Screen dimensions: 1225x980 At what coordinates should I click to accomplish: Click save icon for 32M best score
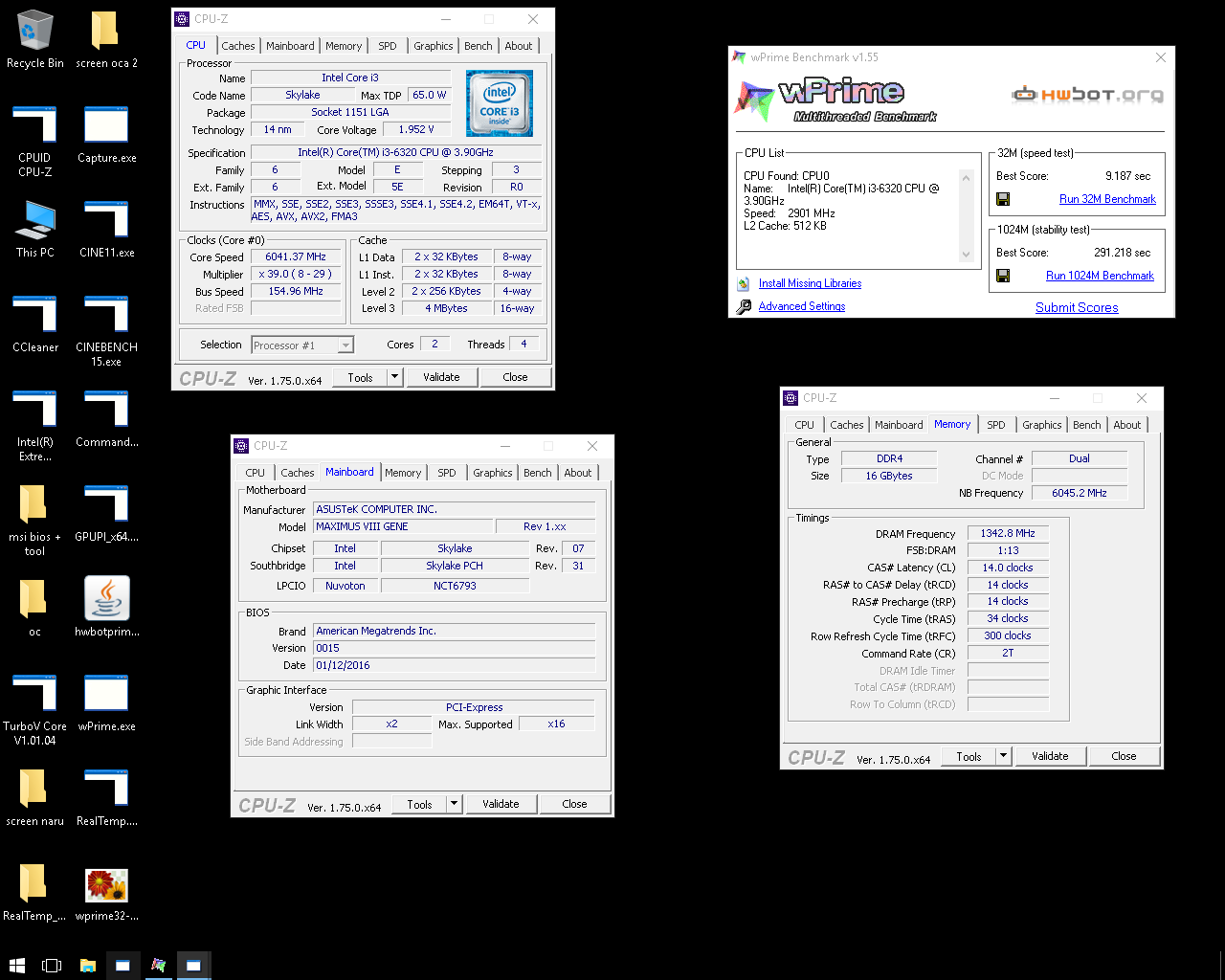click(1003, 199)
